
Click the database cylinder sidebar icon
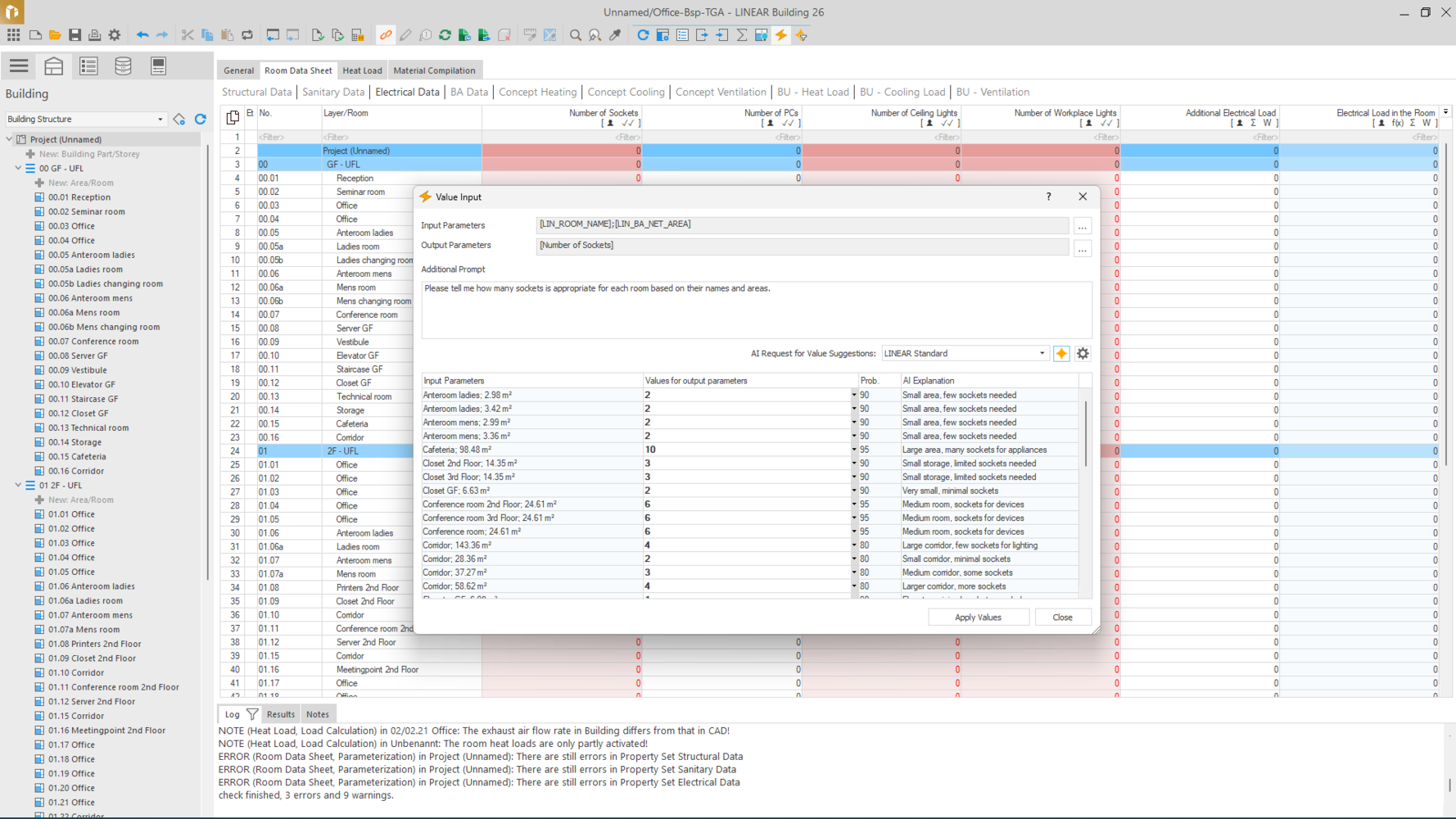123,66
